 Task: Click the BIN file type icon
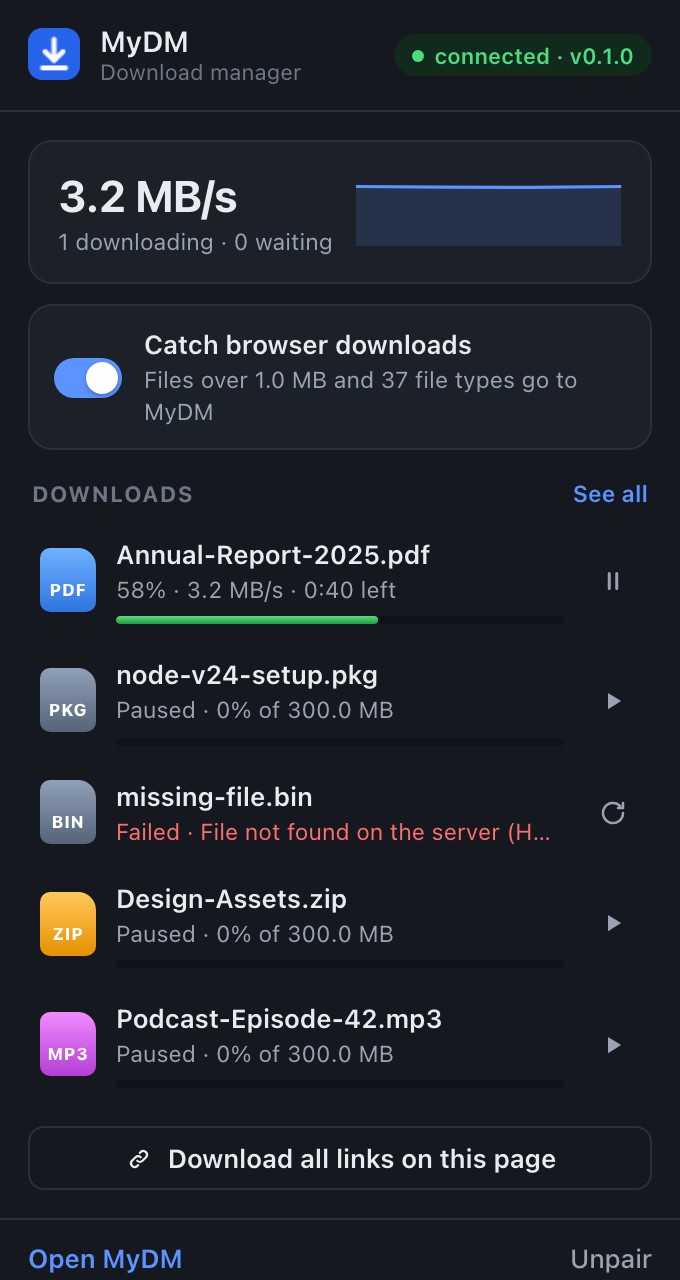[x=68, y=812]
